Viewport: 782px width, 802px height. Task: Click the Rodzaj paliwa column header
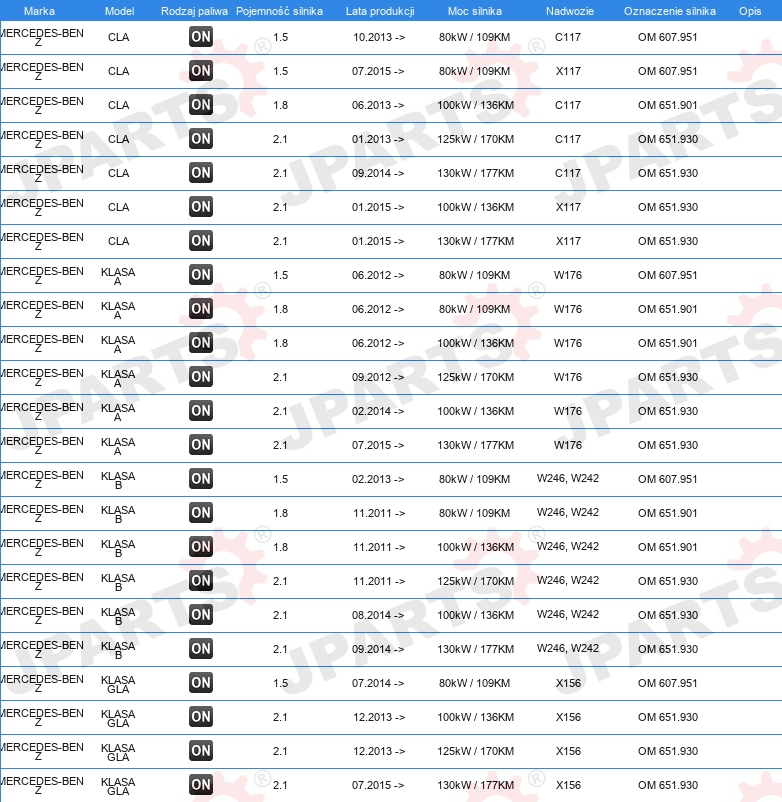click(194, 11)
